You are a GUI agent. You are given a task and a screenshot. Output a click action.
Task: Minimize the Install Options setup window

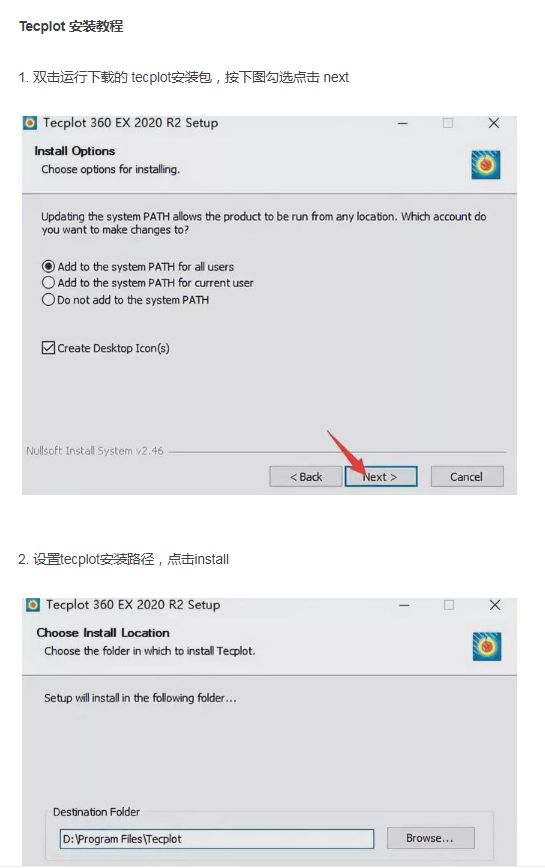pyautogui.click(x=403, y=123)
